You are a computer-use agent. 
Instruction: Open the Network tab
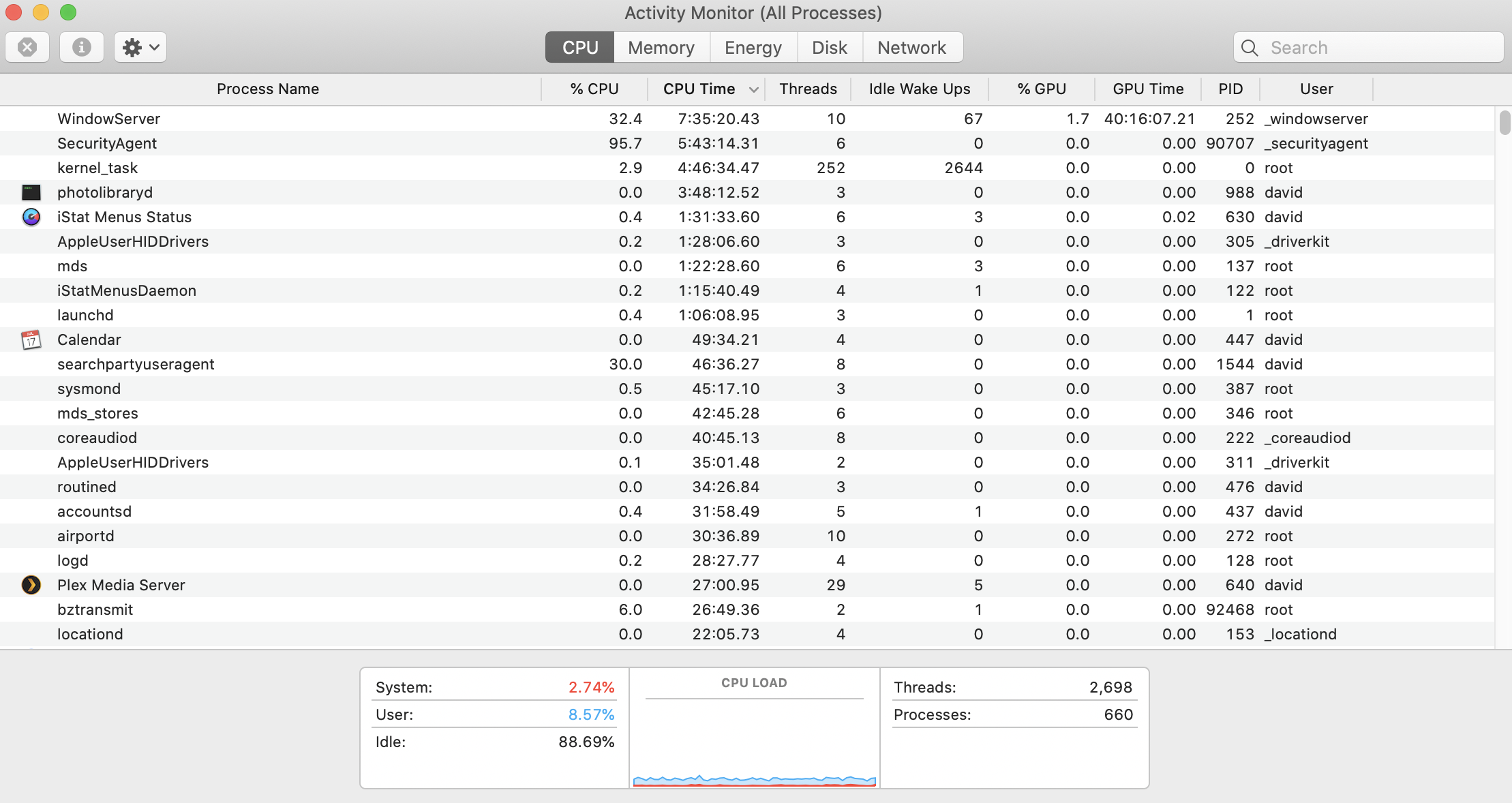coord(911,48)
